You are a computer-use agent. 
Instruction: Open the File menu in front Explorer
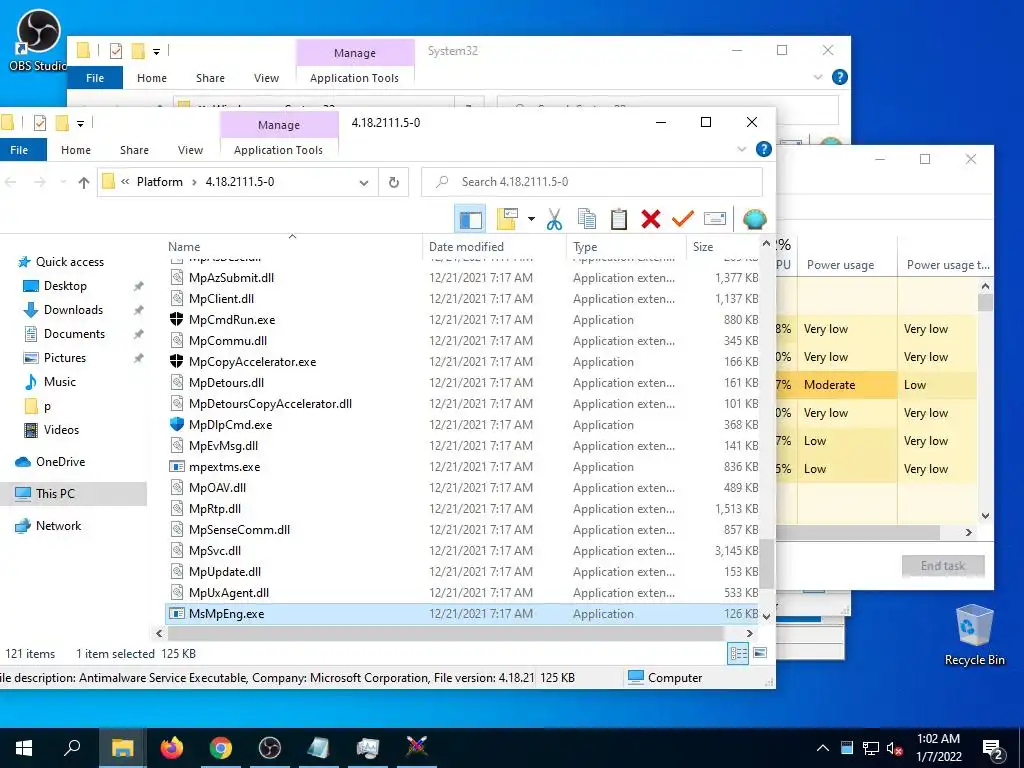tap(19, 150)
